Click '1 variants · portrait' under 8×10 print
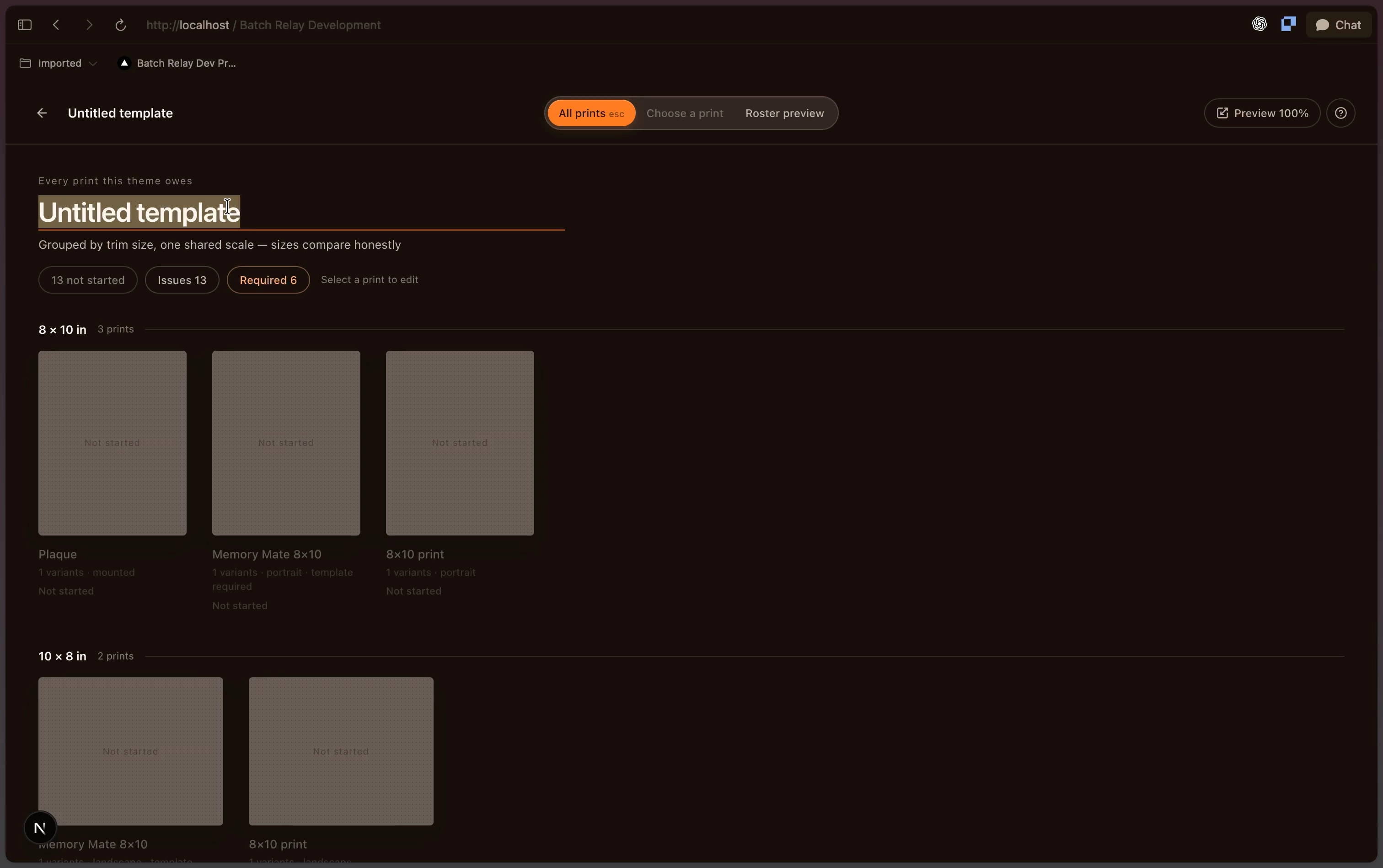This screenshot has height=868, width=1383. 430,573
